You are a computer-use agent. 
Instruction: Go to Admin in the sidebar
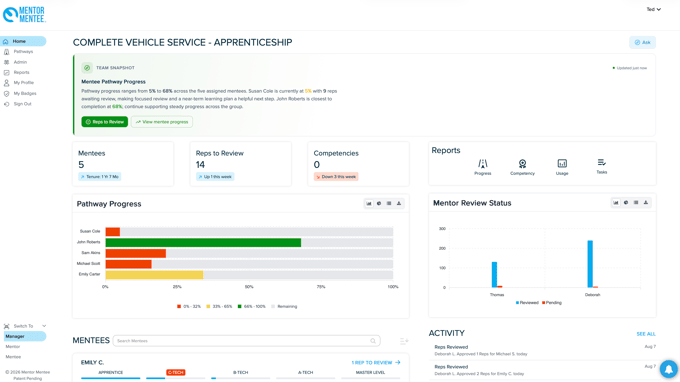20,62
